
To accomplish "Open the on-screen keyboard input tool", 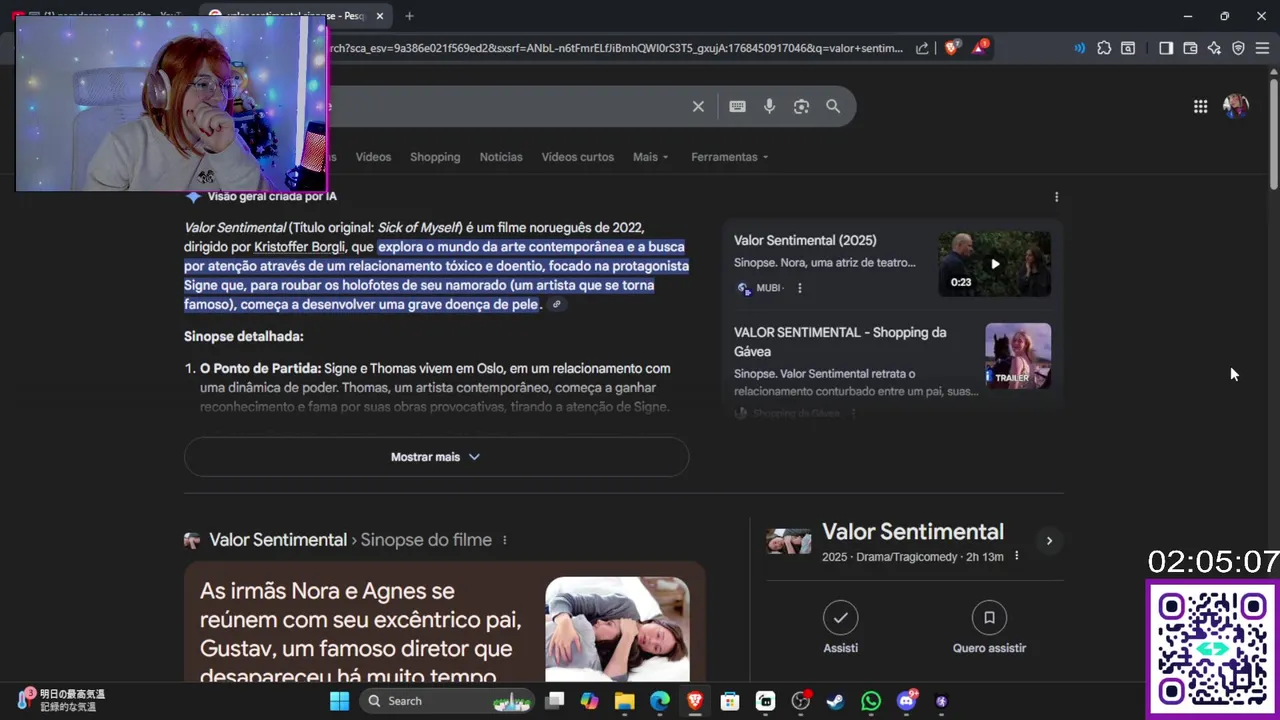I will point(737,106).
